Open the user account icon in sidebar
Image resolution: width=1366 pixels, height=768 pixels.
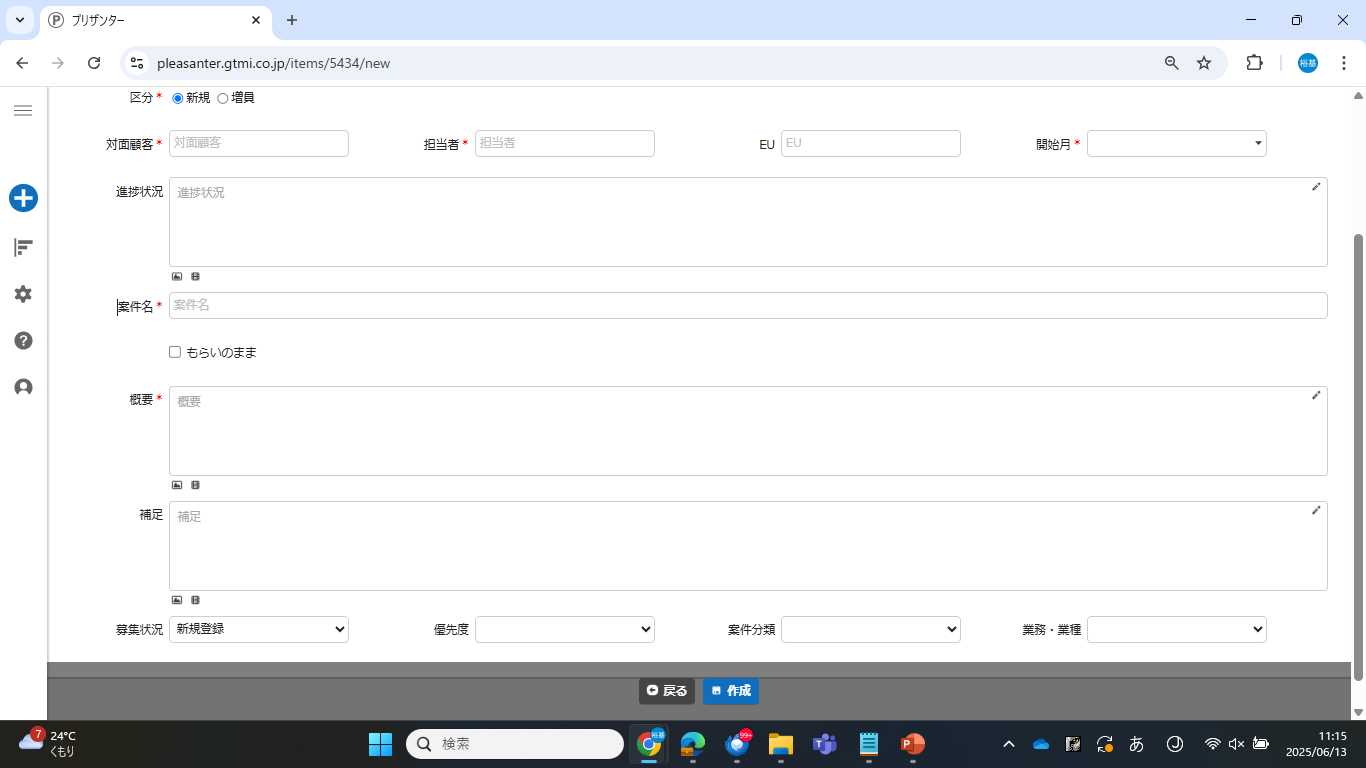coord(23,387)
